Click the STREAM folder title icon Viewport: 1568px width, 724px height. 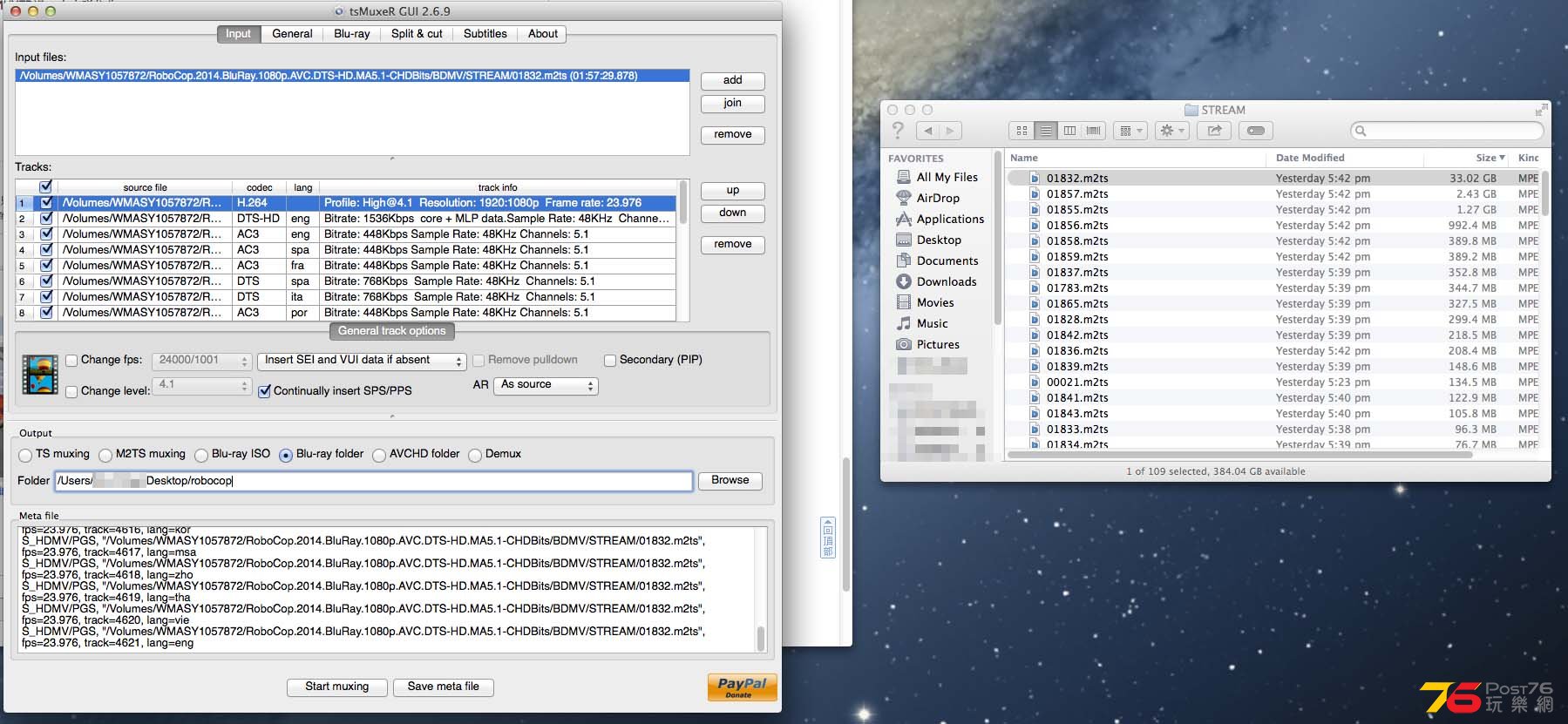click(1191, 110)
